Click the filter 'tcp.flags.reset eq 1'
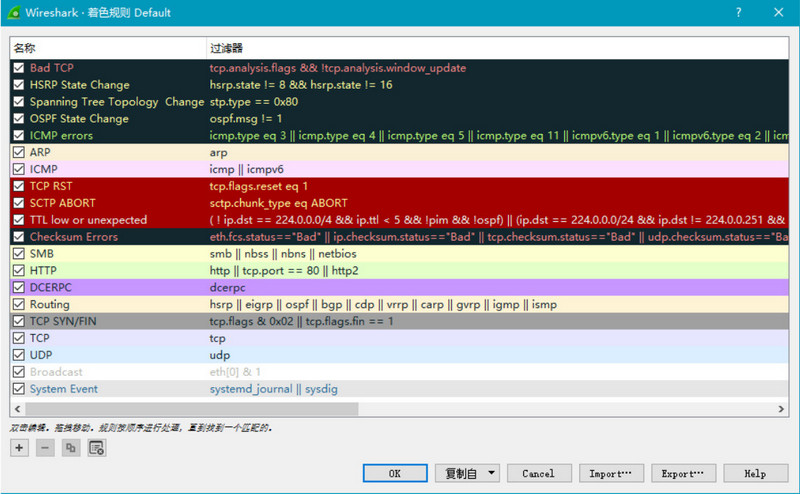800x494 pixels. (x=259, y=186)
